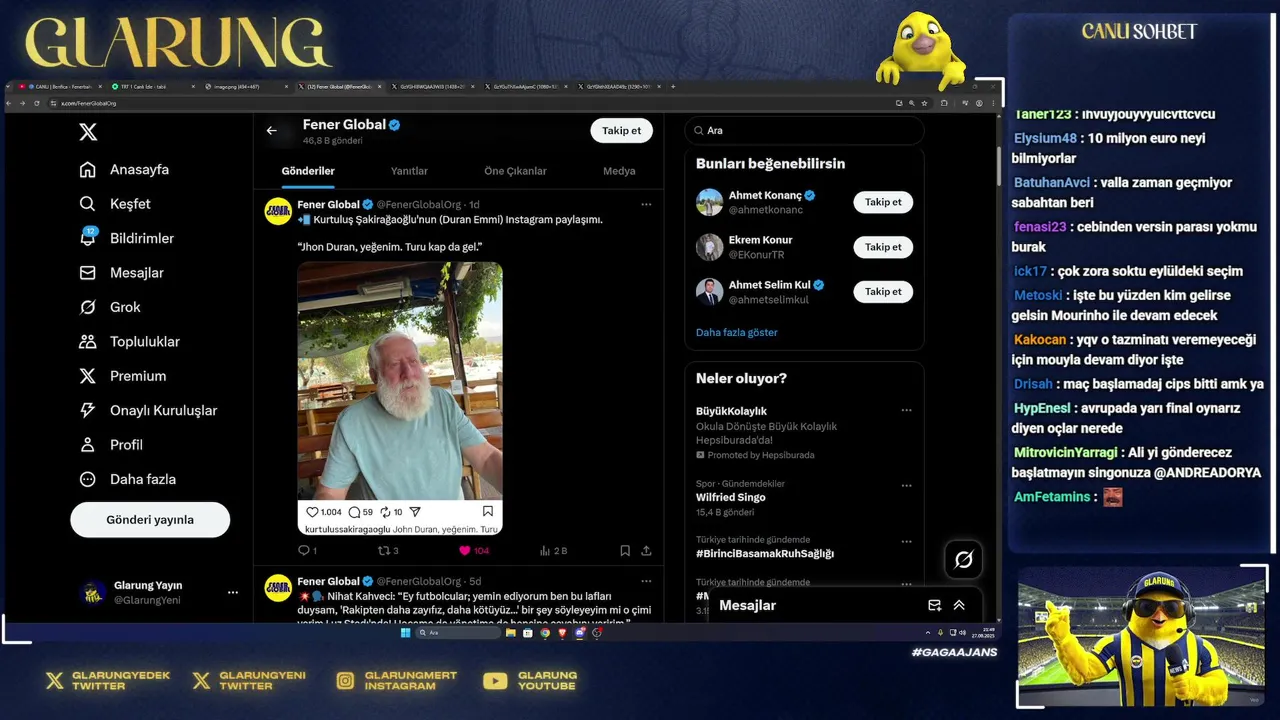Follow Ahmet Konanç

coord(883,202)
